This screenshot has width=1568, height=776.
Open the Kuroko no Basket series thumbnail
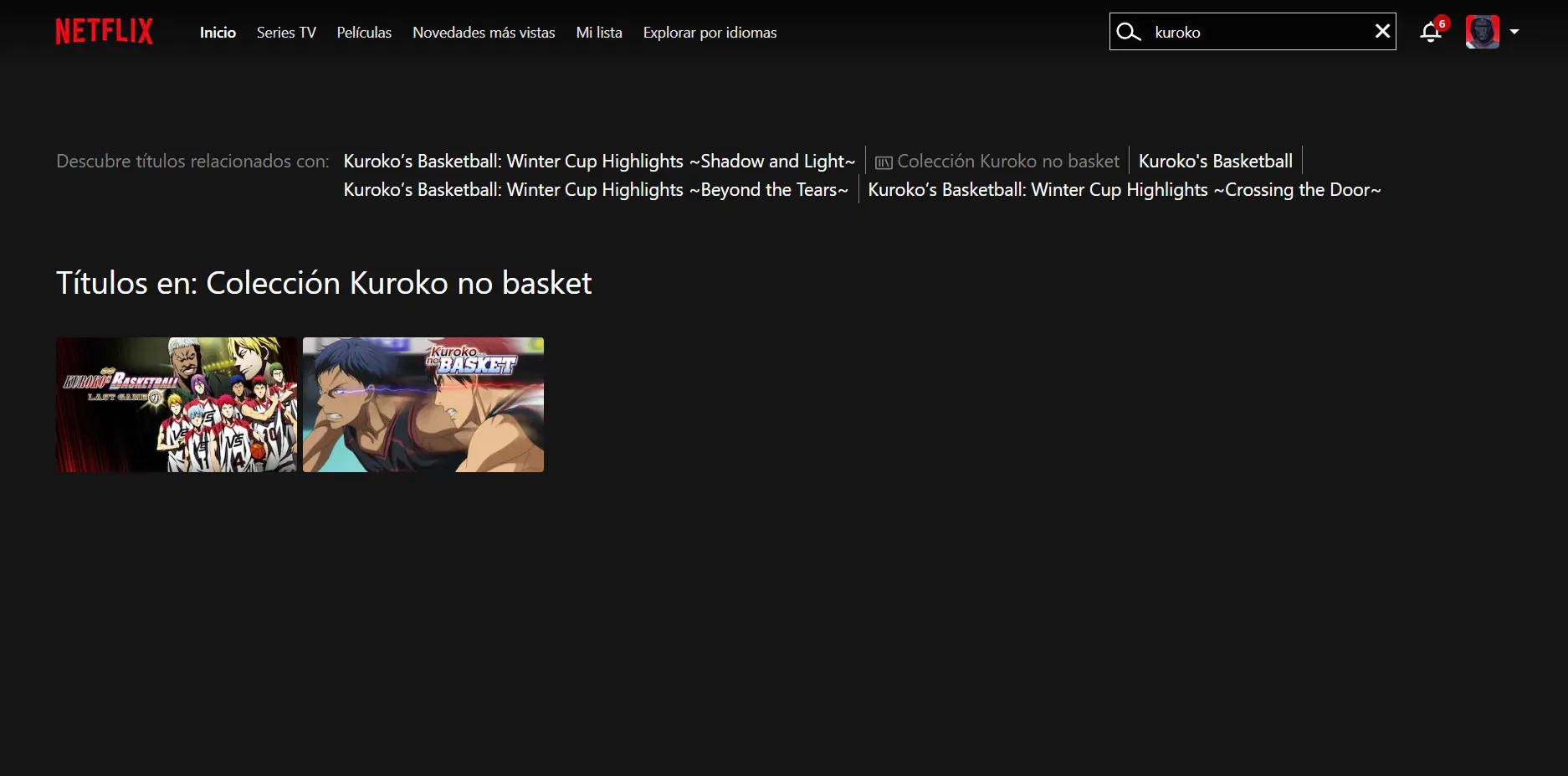click(423, 404)
